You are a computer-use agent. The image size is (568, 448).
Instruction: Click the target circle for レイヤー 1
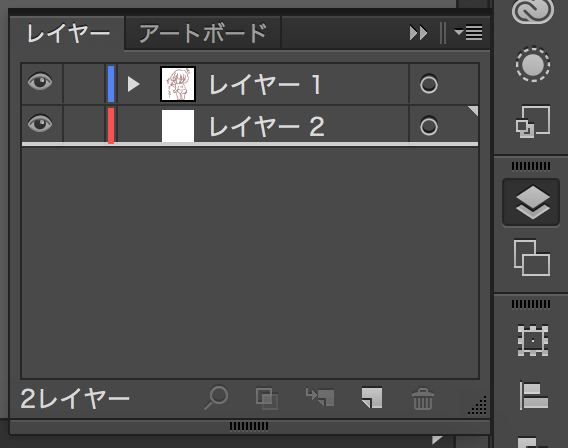click(x=429, y=84)
